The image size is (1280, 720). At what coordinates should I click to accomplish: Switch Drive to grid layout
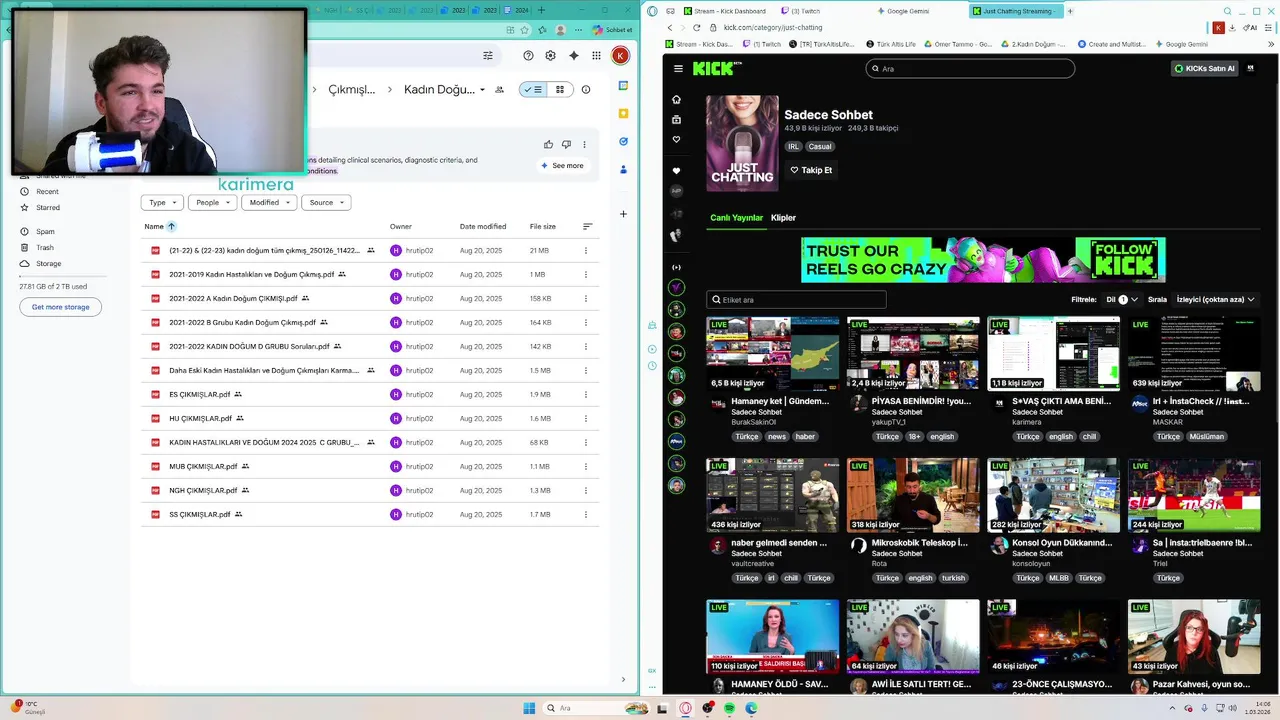560,89
